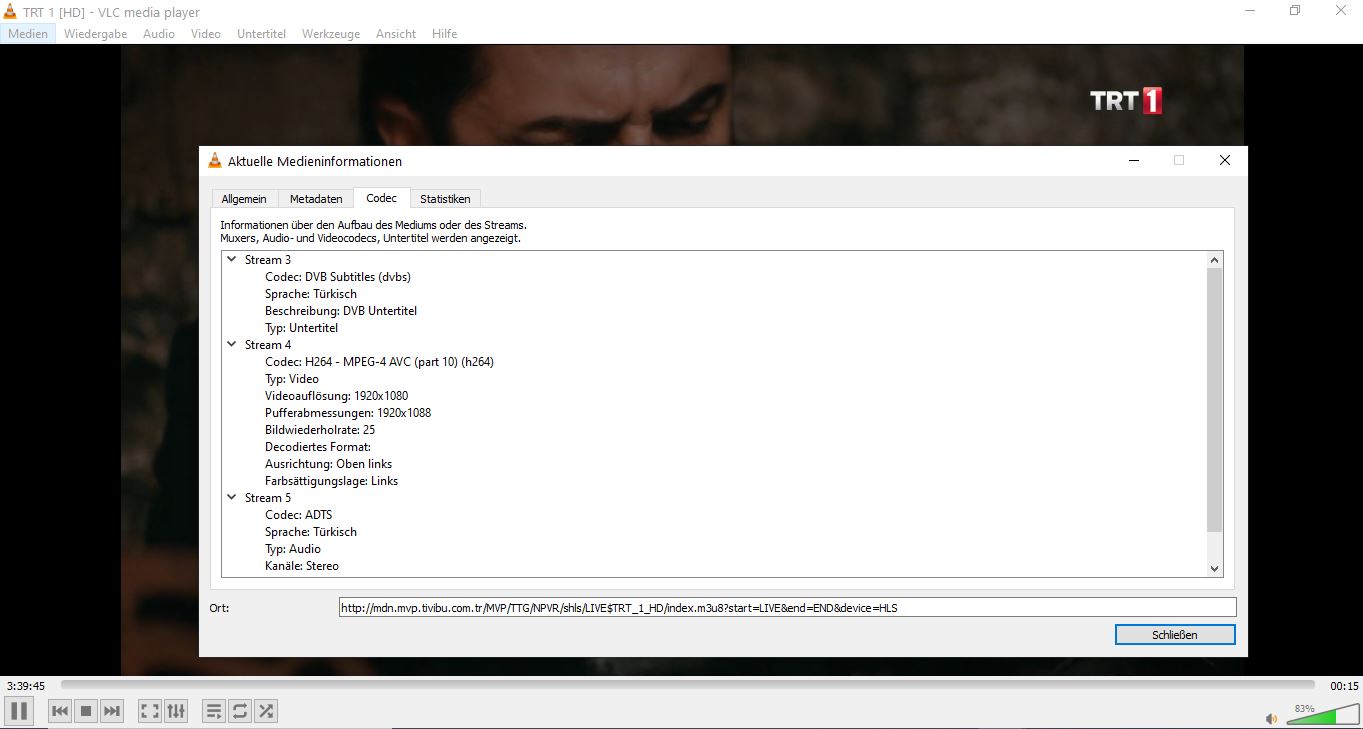Restore down the VLC main window
The height and width of the screenshot is (729, 1363).
tap(1295, 11)
